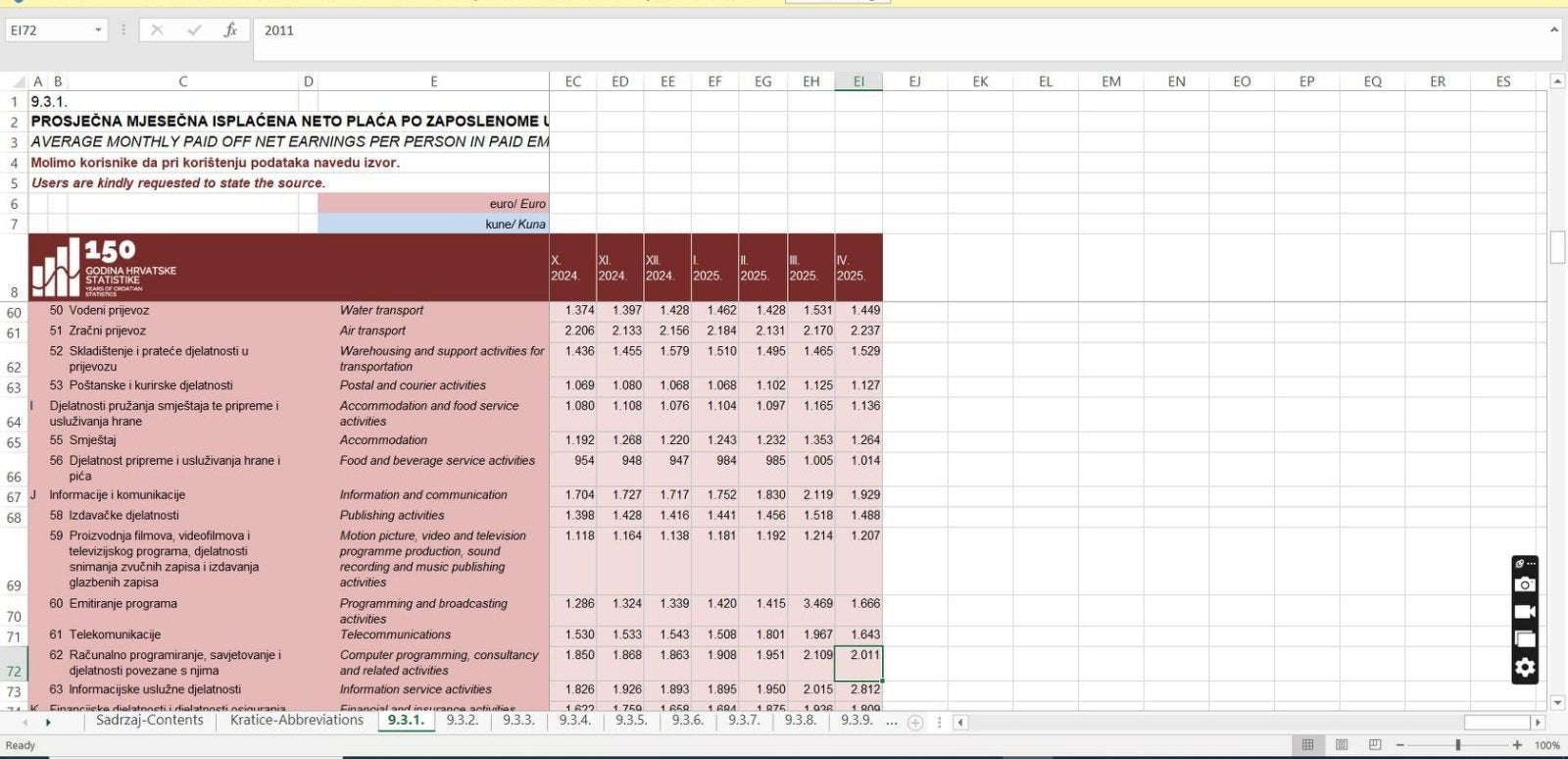The image size is (1568, 759).
Task: Click the Telecommunications label cell
Action: [x=433, y=635]
